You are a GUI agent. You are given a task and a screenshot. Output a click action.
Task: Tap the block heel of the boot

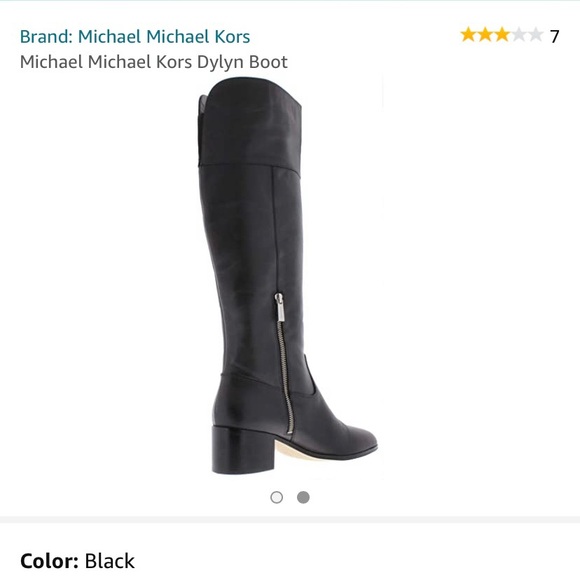coord(242,449)
